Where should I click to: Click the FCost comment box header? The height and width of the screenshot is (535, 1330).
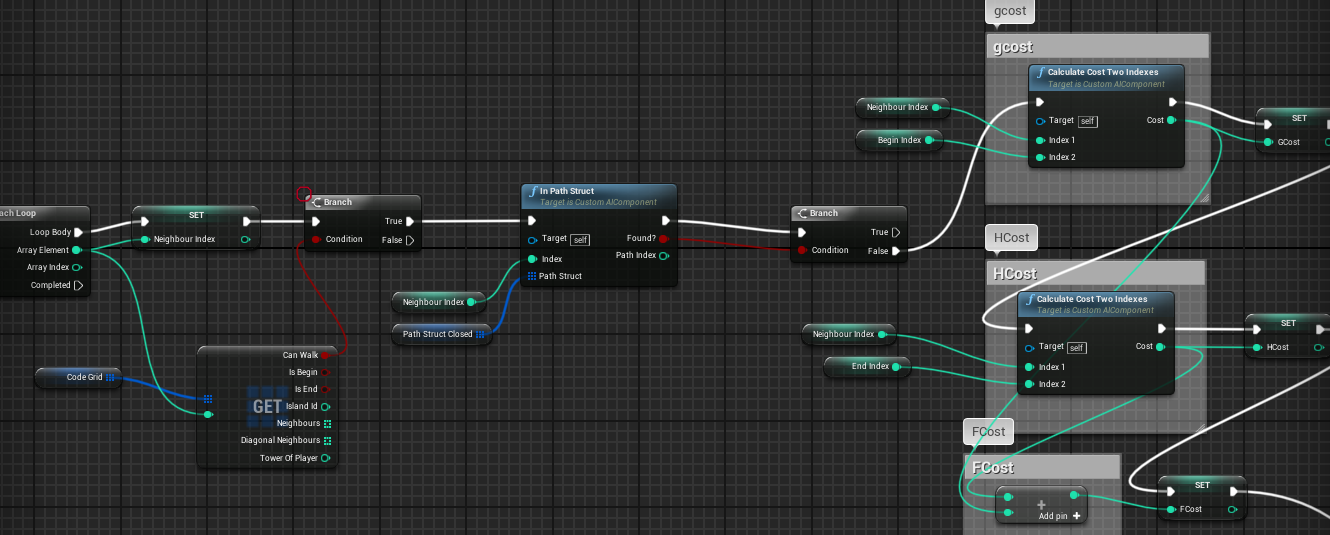pos(1041,468)
